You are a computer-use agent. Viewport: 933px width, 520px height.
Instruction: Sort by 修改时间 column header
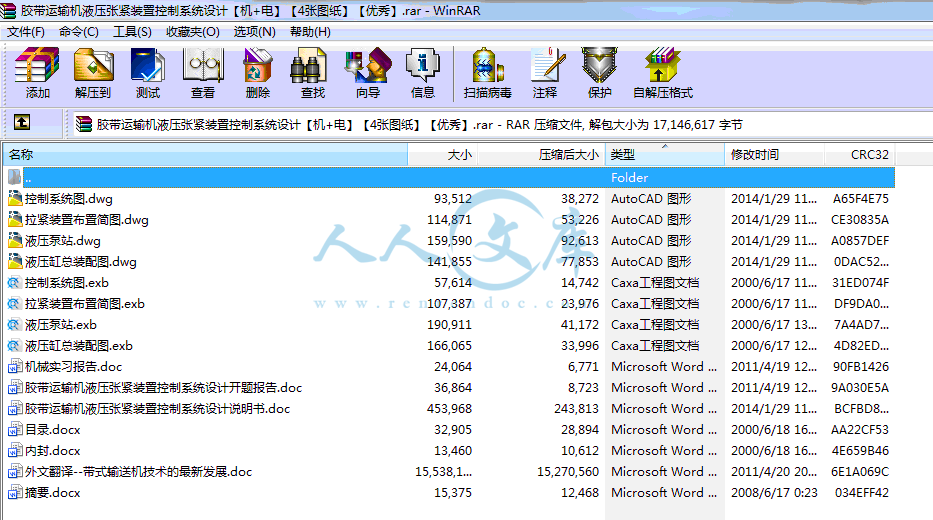point(774,155)
